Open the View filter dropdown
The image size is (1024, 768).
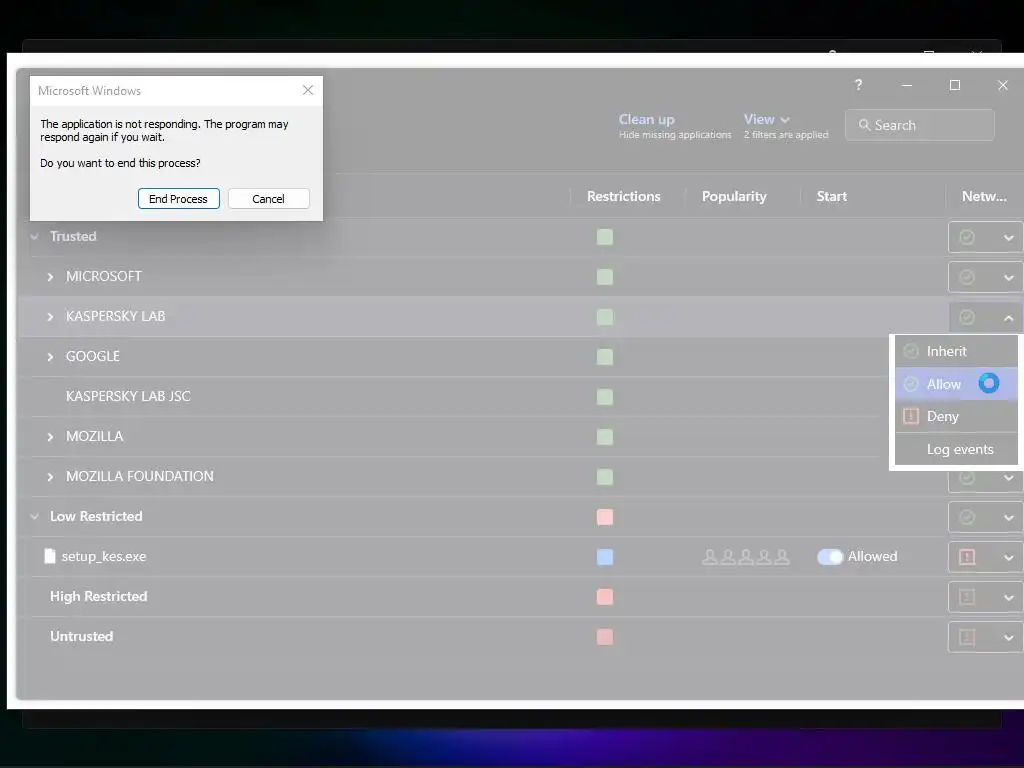(767, 120)
